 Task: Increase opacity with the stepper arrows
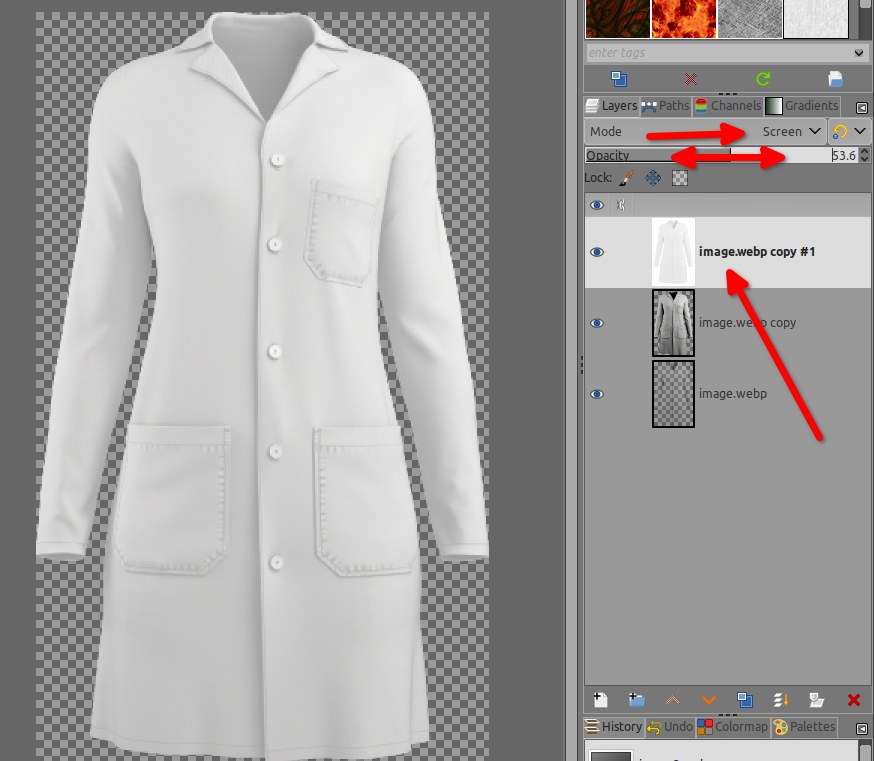tap(865, 151)
